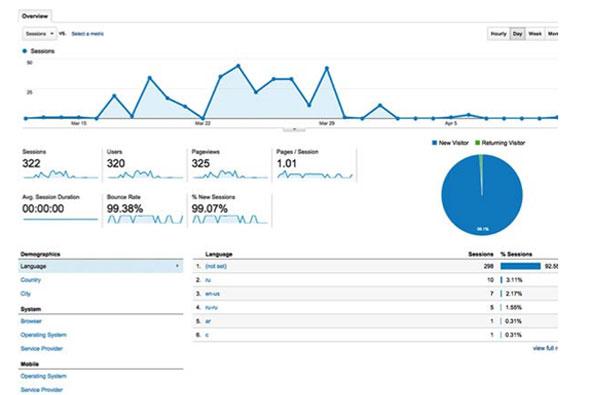Click the blue New Visitor legend swatch

pos(435,143)
